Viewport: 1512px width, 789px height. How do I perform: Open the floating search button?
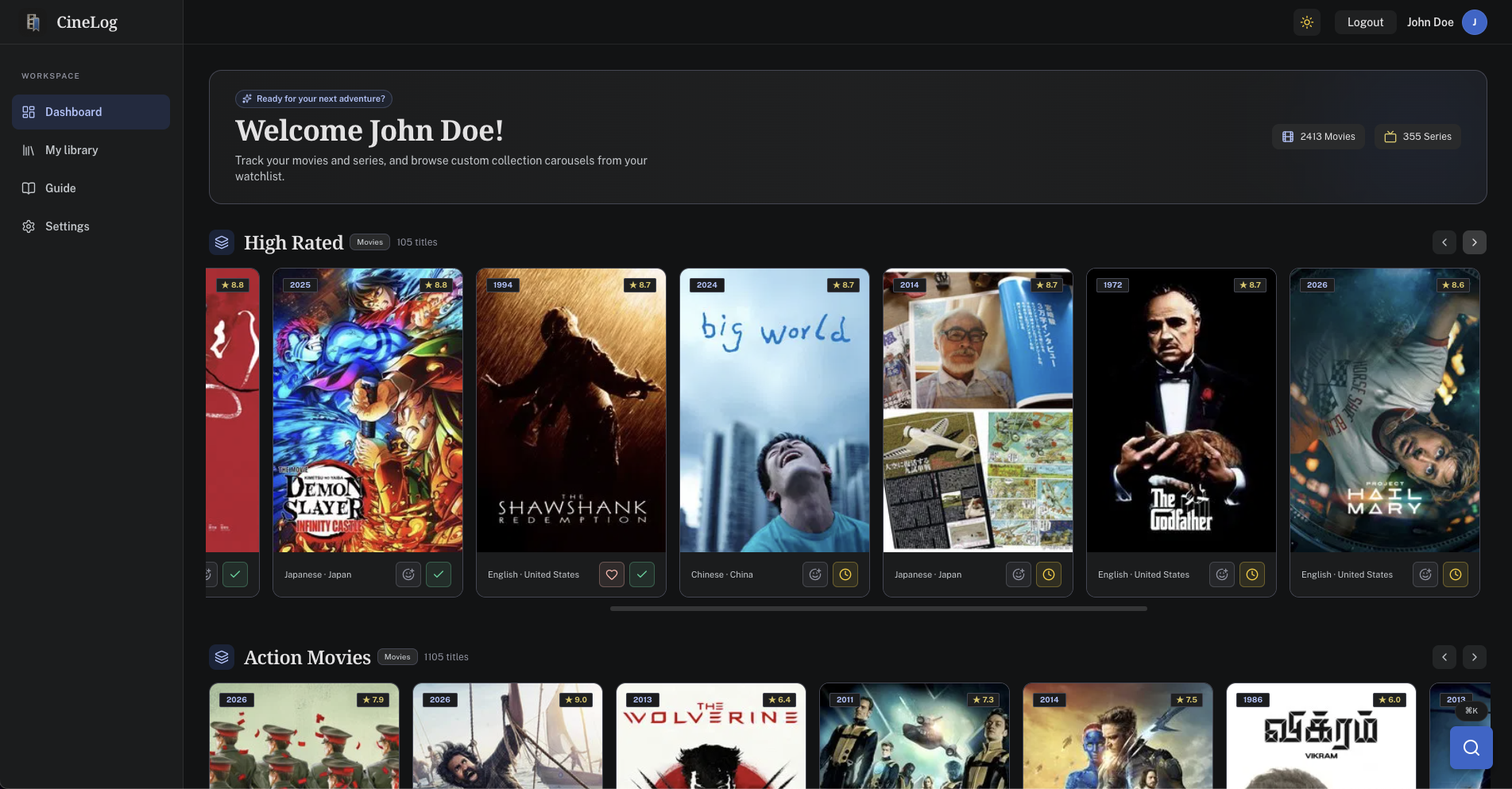(x=1471, y=748)
